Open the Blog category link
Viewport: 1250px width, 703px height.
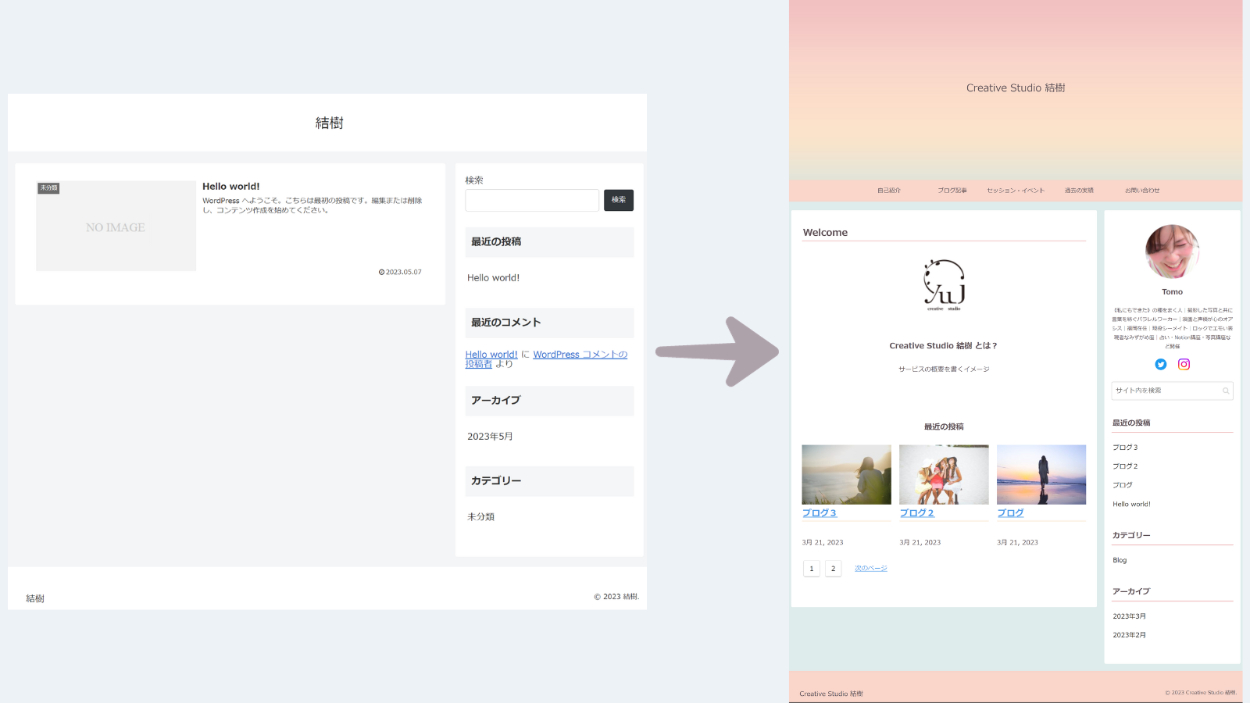(x=1120, y=560)
